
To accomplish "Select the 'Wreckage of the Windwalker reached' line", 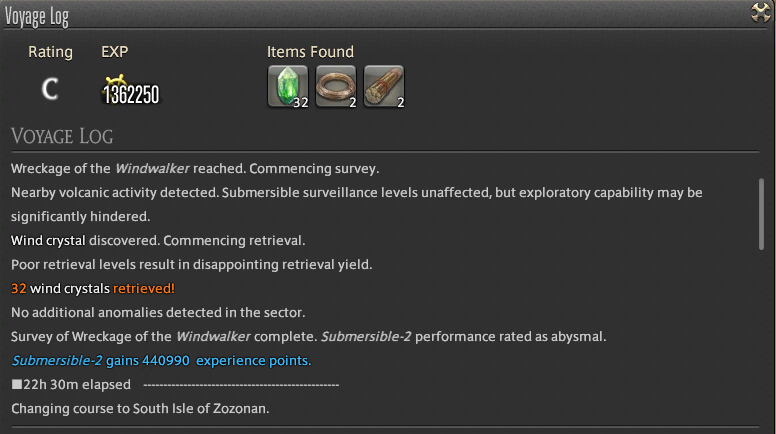I will pyautogui.click(x=195, y=169).
